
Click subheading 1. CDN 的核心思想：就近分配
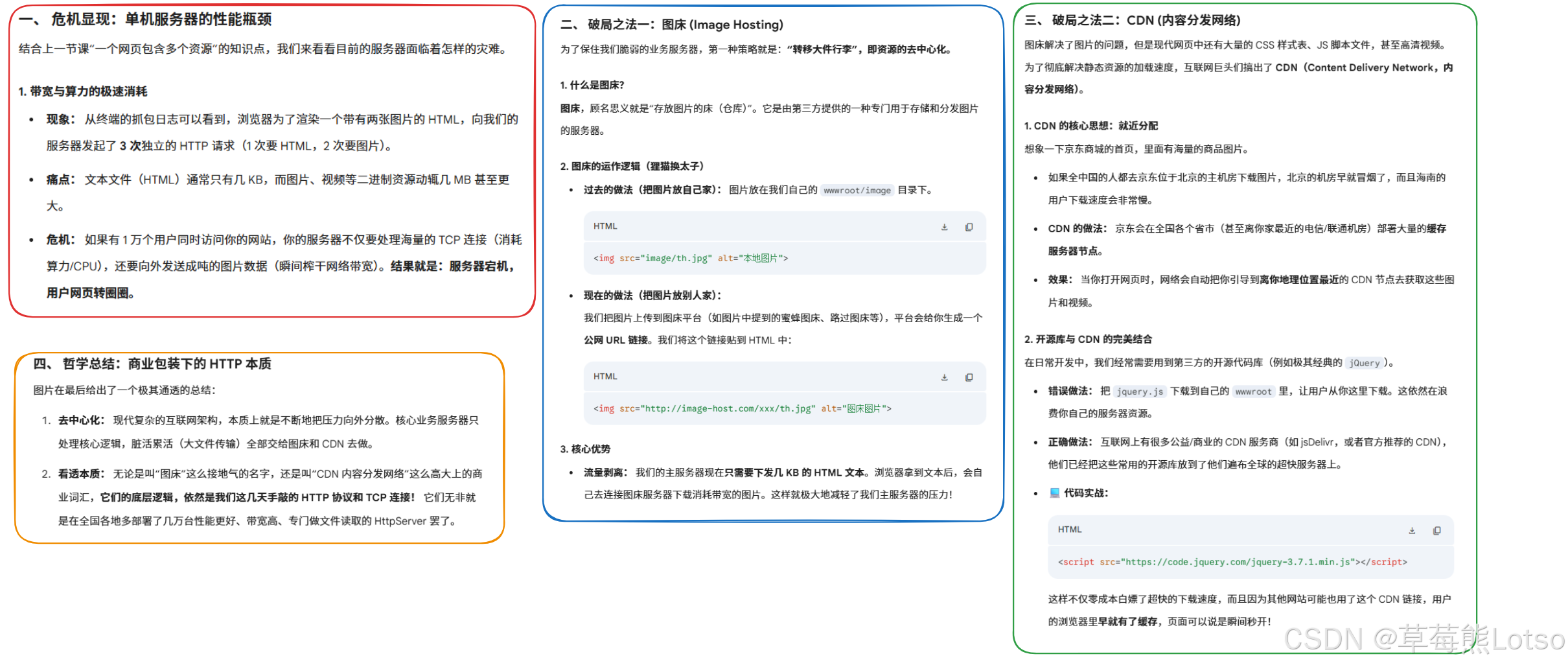coord(1091,125)
